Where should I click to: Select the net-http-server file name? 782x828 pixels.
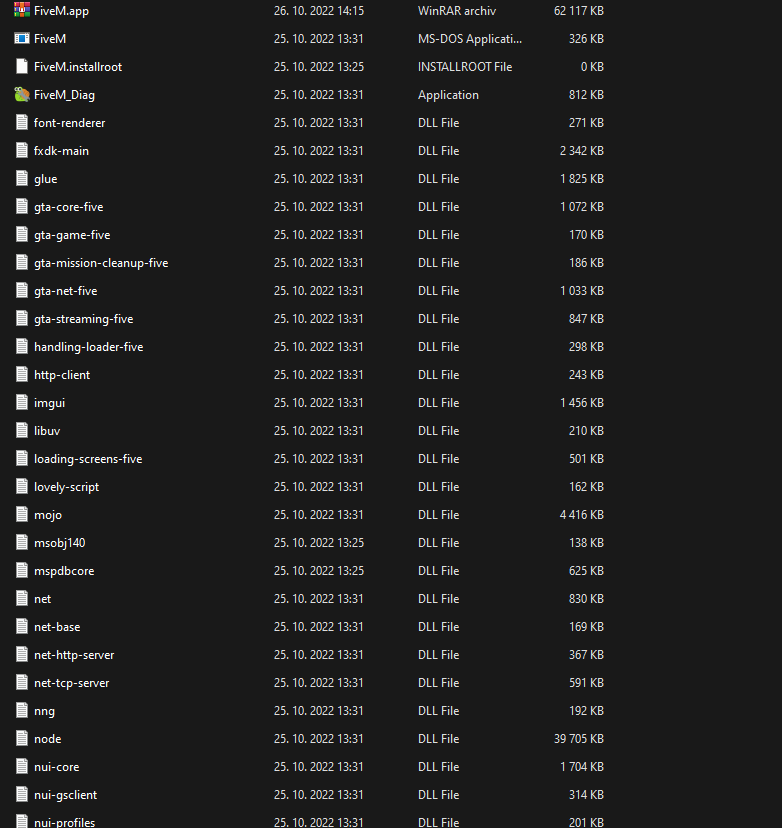pyautogui.click(x=74, y=655)
